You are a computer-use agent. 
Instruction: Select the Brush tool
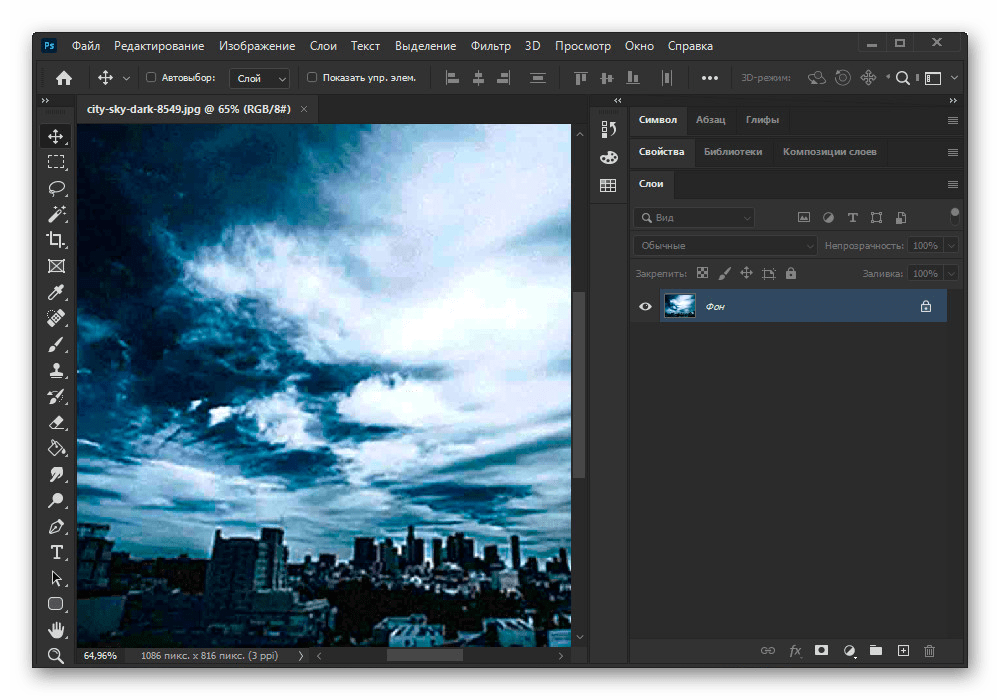56,344
